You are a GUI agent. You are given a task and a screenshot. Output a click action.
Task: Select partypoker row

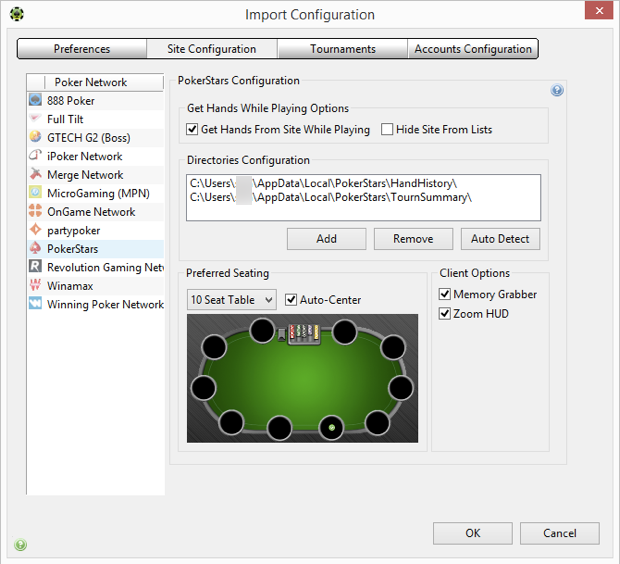click(96, 230)
